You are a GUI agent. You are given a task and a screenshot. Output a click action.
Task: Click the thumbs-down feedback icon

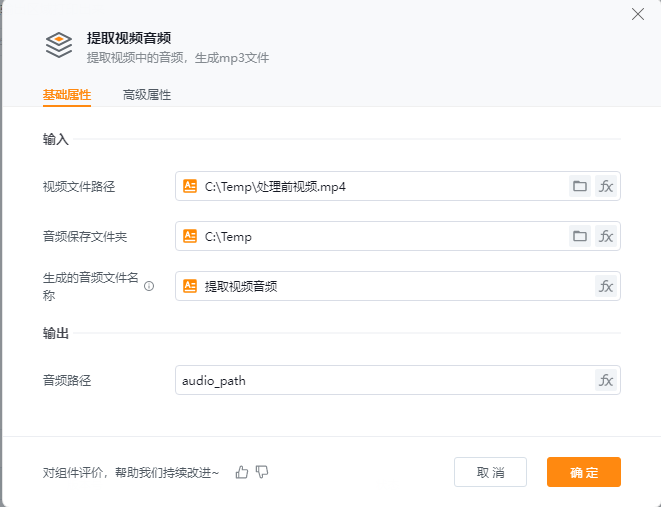coord(262,472)
